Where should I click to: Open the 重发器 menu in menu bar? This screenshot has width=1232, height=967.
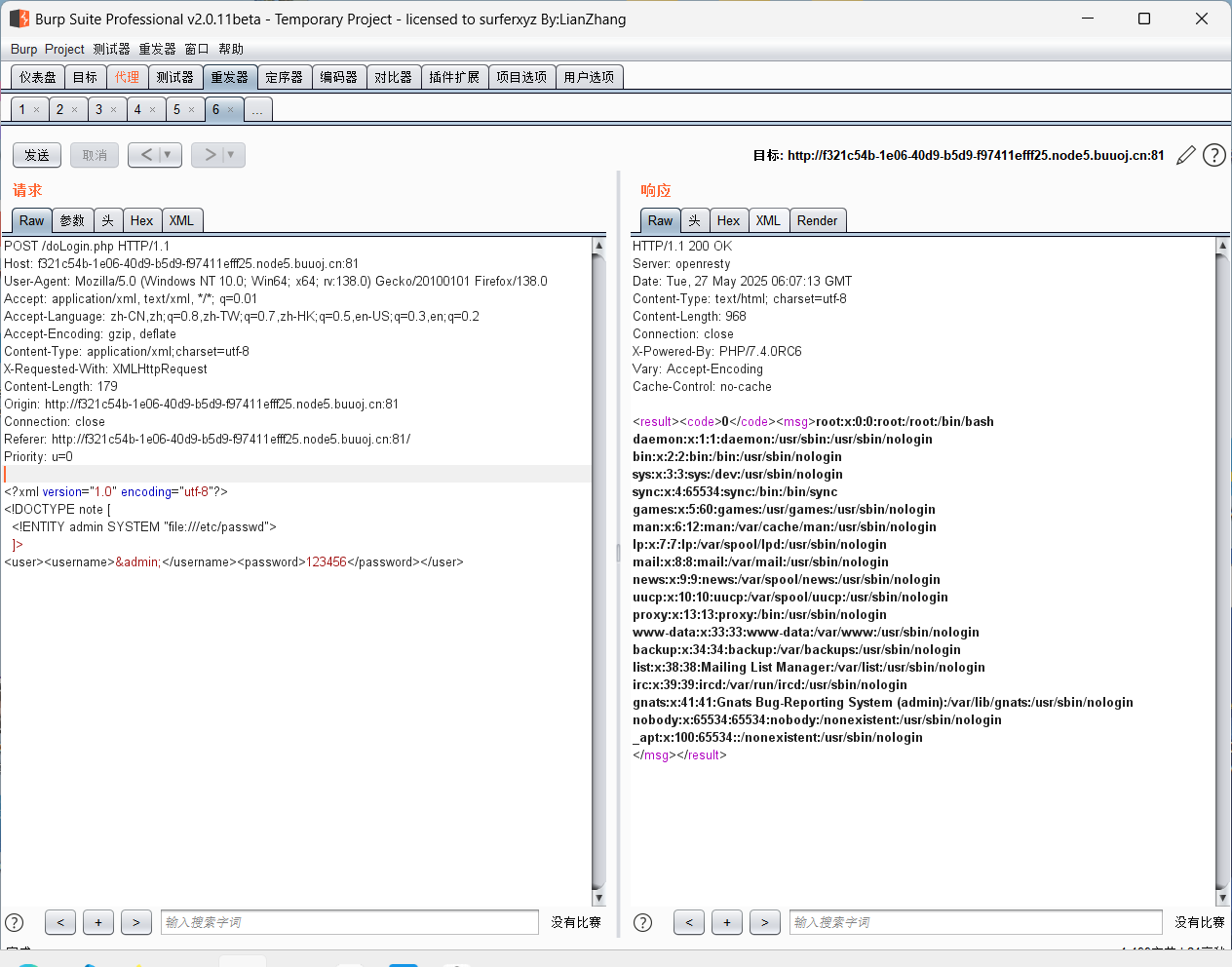click(157, 49)
